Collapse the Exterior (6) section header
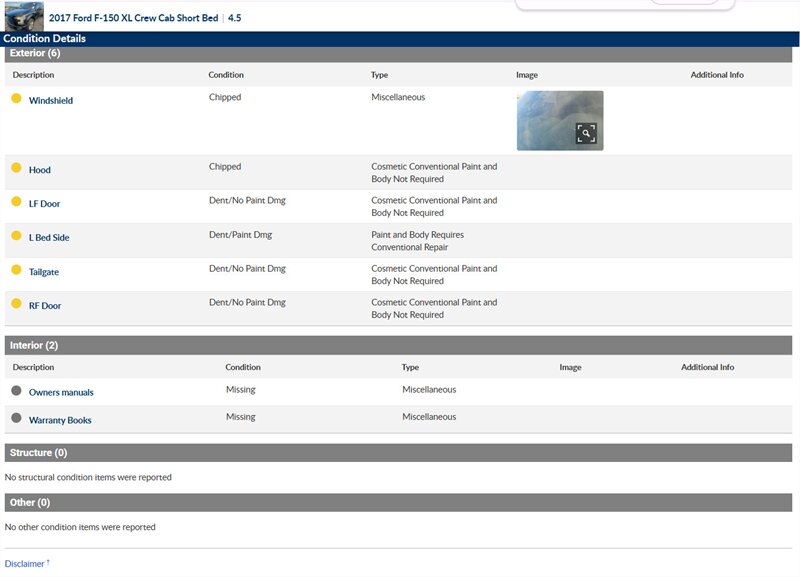800x577 pixels. [x=398, y=54]
